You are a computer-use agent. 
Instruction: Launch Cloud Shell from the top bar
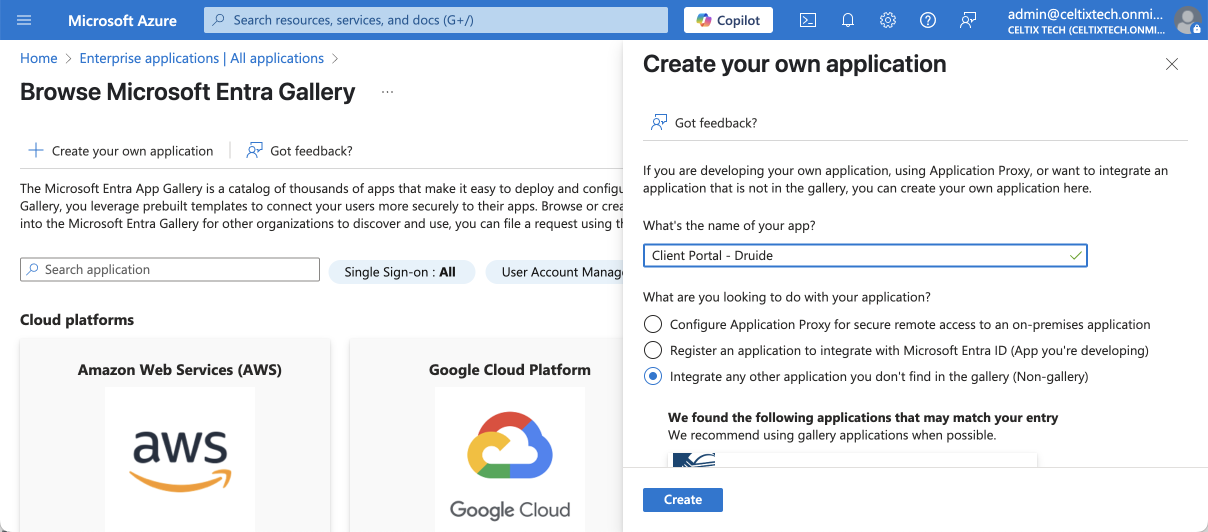pos(808,20)
